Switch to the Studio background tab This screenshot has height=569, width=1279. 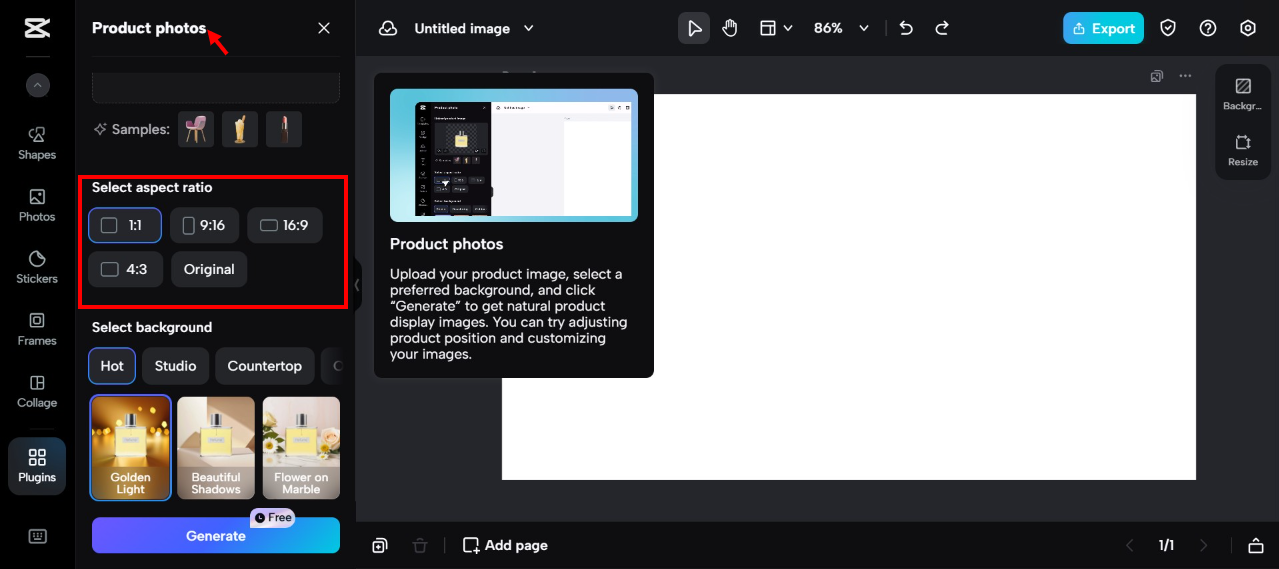point(176,366)
